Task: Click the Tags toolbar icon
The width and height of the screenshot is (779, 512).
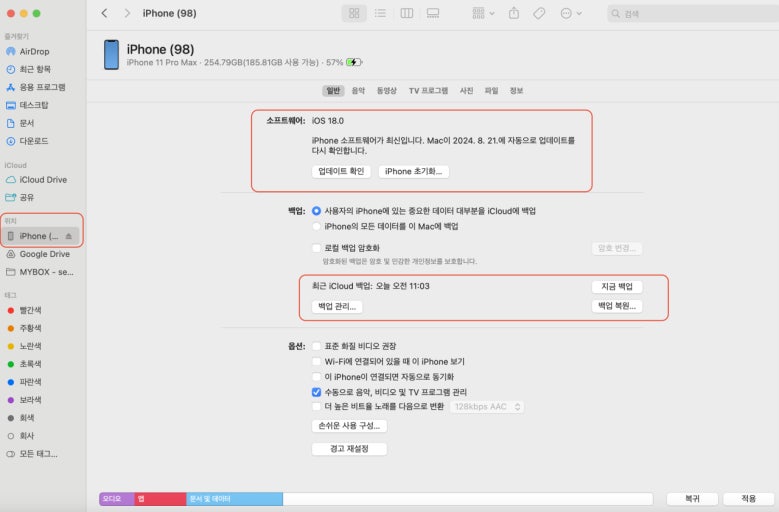Action: point(539,13)
